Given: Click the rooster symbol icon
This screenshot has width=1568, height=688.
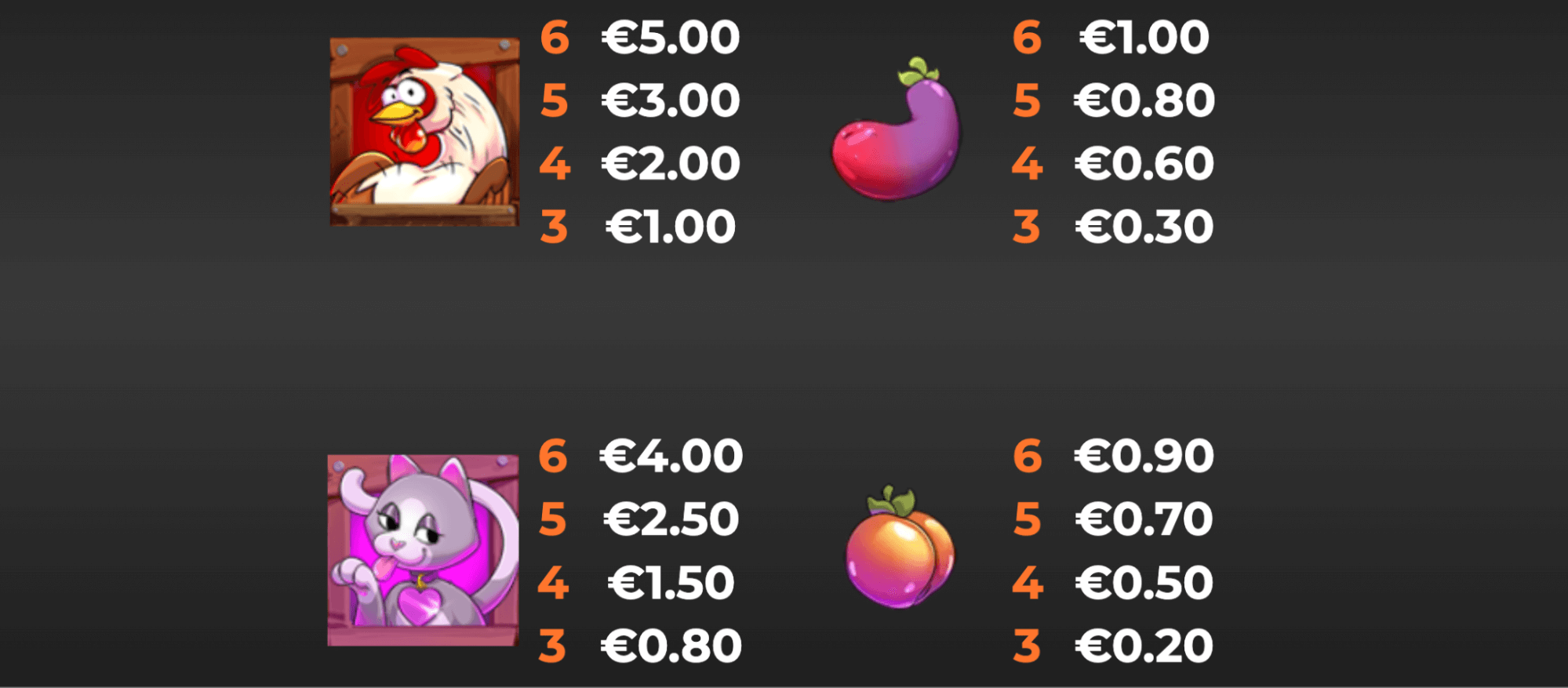Looking at the screenshot, I should pyautogui.click(x=424, y=132).
